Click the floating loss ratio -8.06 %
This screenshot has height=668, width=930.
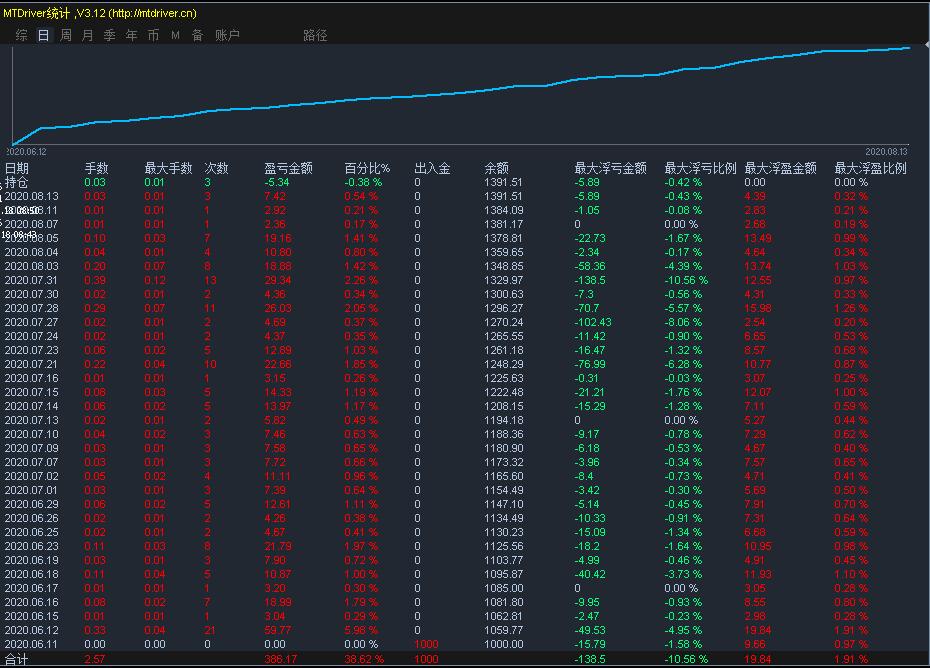[x=683, y=322]
